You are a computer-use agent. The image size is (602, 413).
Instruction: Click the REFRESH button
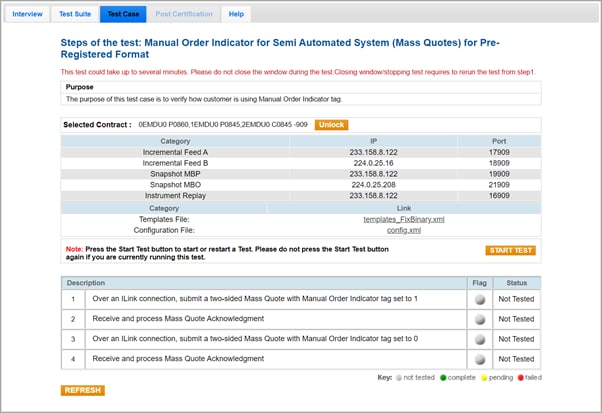(x=83, y=391)
